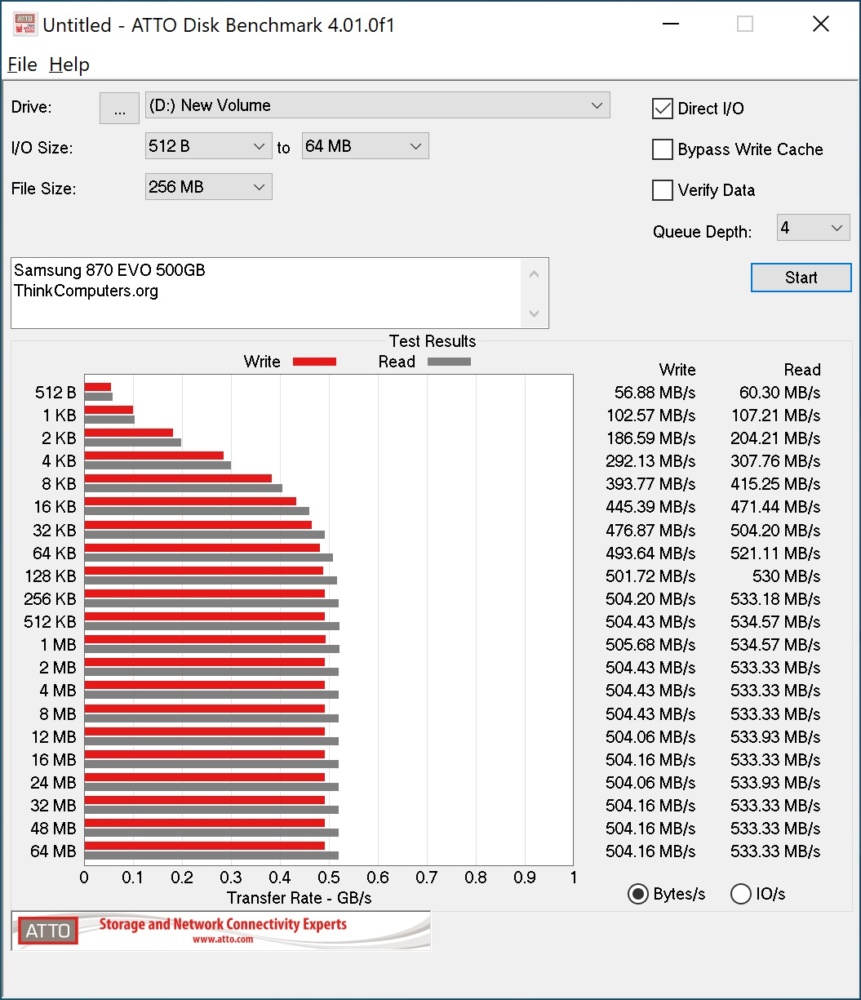This screenshot has height=1000, width=861.
Task: Open the File menu
Action: pyautogui.click(x=22, y=64)
